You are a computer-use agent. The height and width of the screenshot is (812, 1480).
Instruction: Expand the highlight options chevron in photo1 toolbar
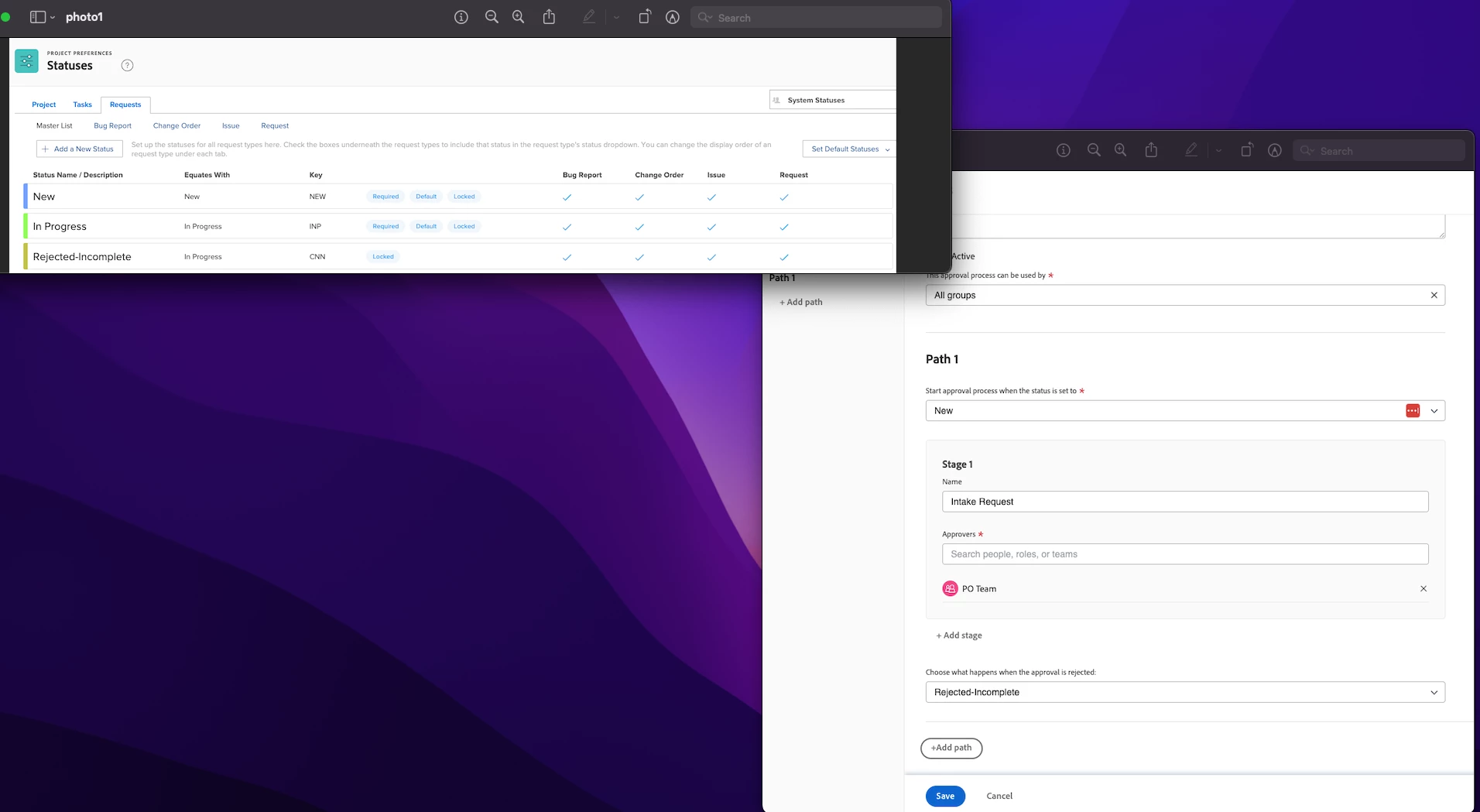pyautogui.click(x=616, y=17)
